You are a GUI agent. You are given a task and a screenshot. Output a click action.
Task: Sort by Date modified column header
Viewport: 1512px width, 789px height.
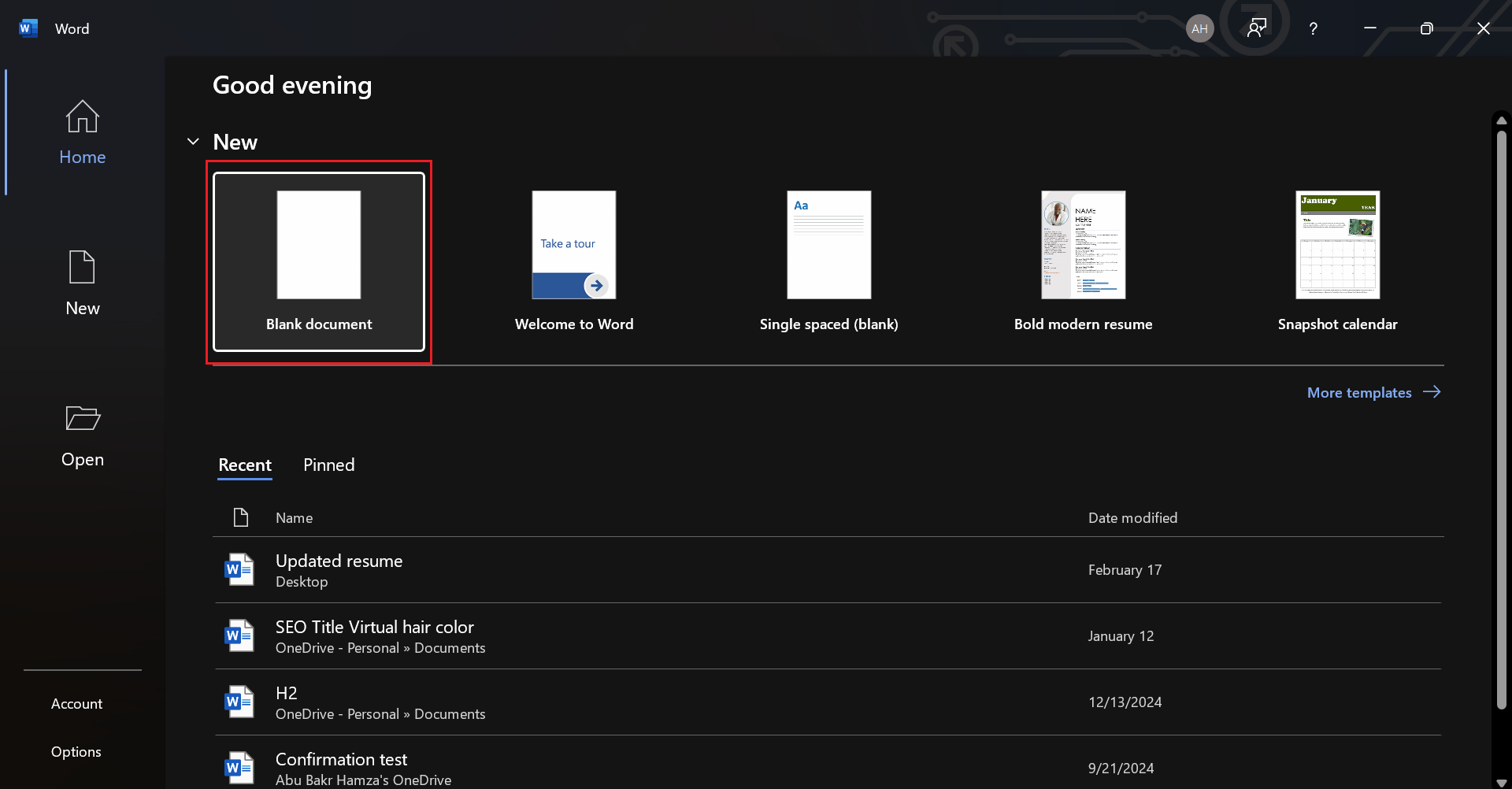click(x=1133, y=518)
